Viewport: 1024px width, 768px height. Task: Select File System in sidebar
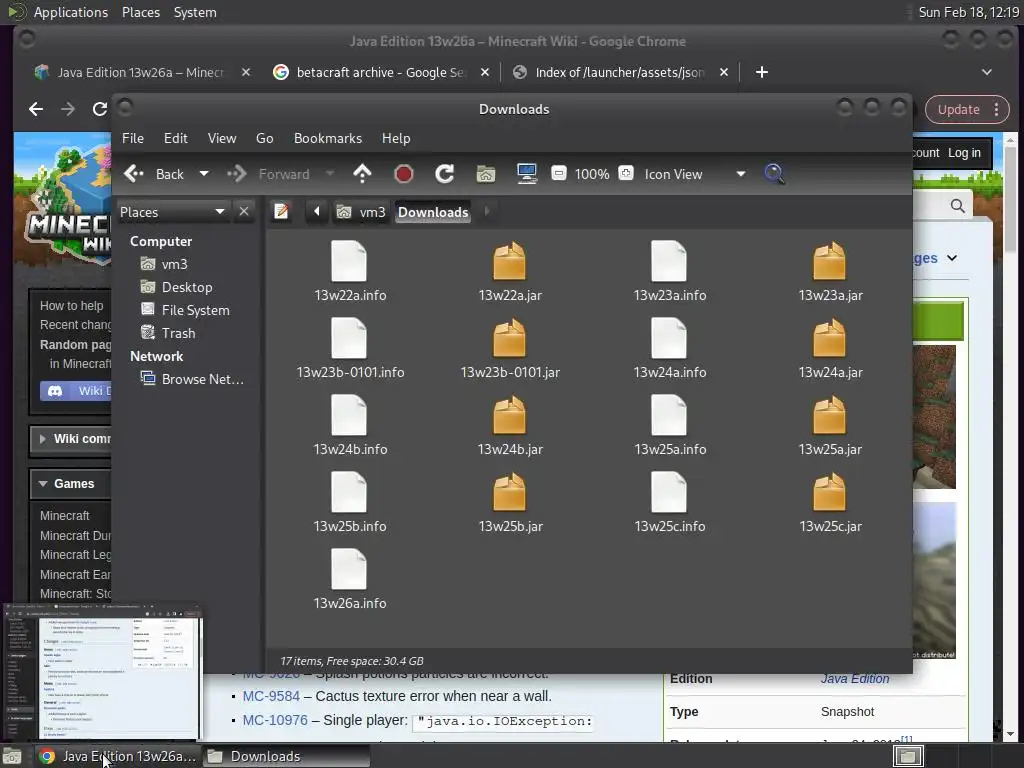pos(185,310)
